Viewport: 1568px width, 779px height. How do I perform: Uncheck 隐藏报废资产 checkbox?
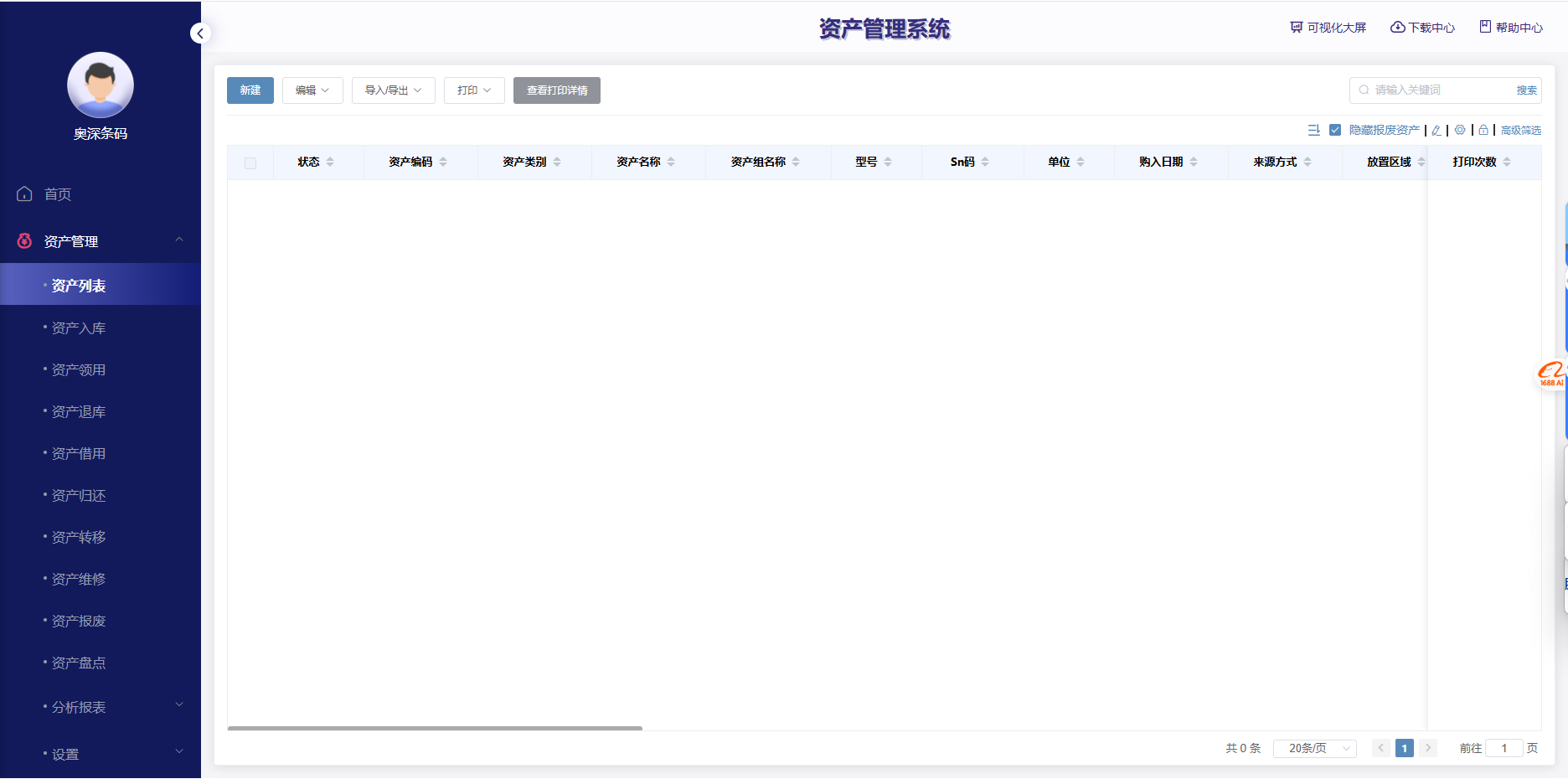click(x=1335, y=130)
